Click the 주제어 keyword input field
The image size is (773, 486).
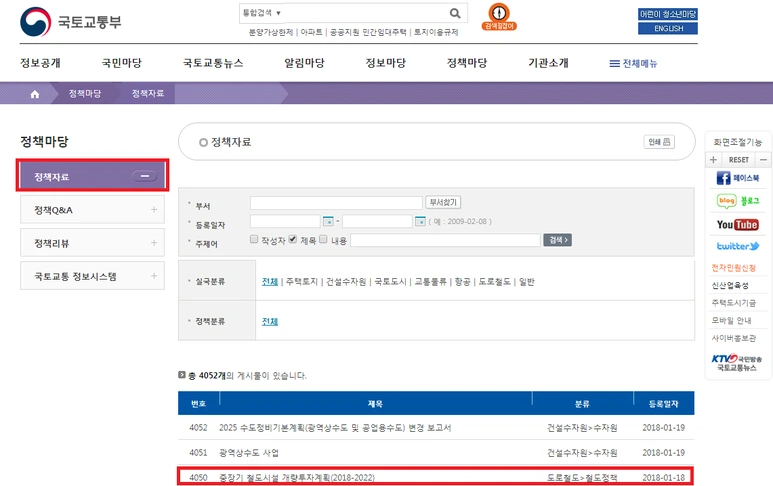click(x=446, y=240)
